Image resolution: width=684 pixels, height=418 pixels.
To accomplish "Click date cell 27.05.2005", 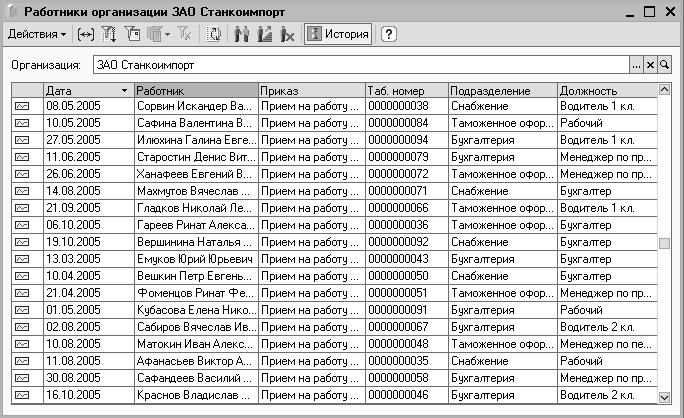I will click(89, 140).
